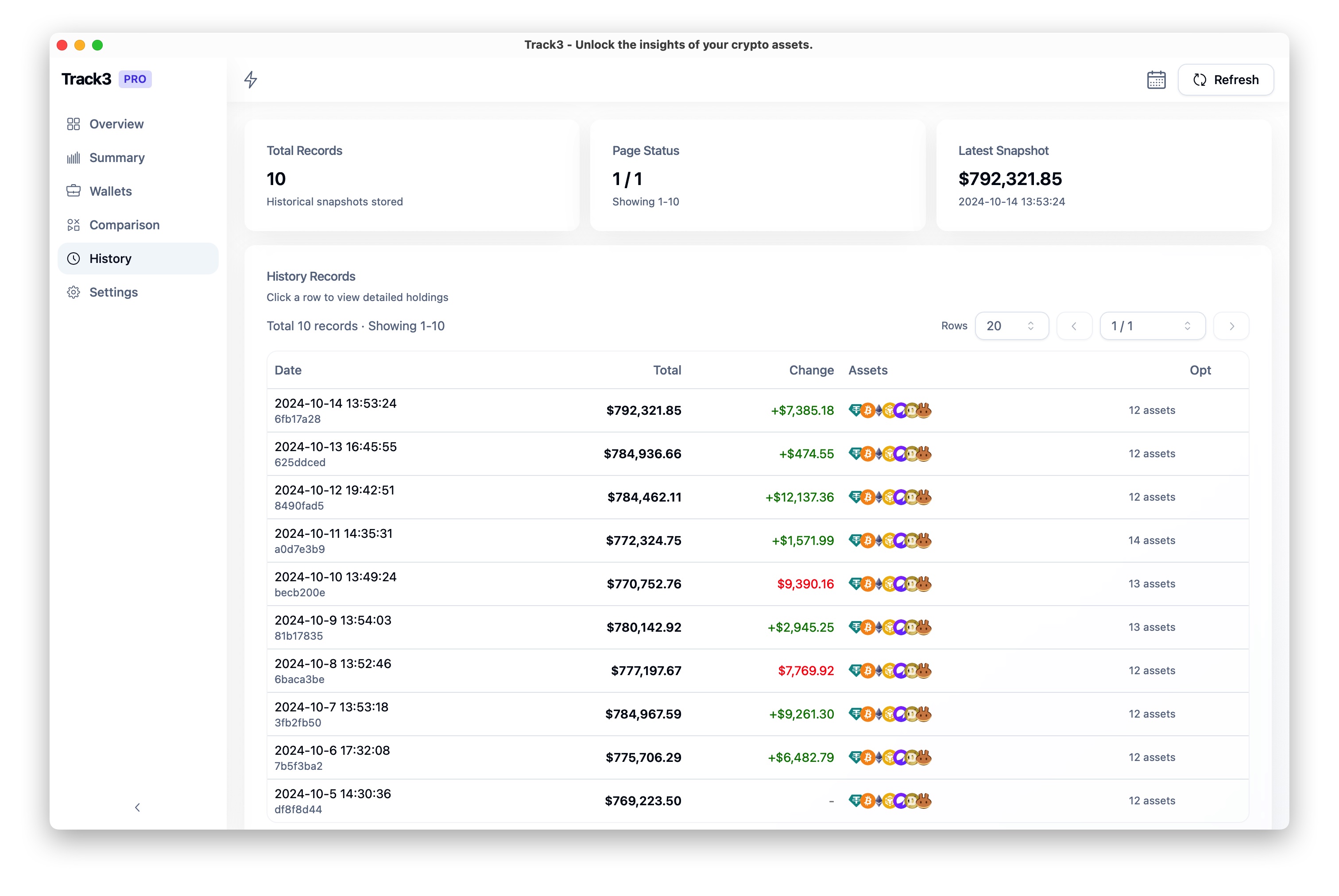Viewport: 1339px width, 896px height.
Task: Go to the next page arrow
Action: [x=1231, y=326]
